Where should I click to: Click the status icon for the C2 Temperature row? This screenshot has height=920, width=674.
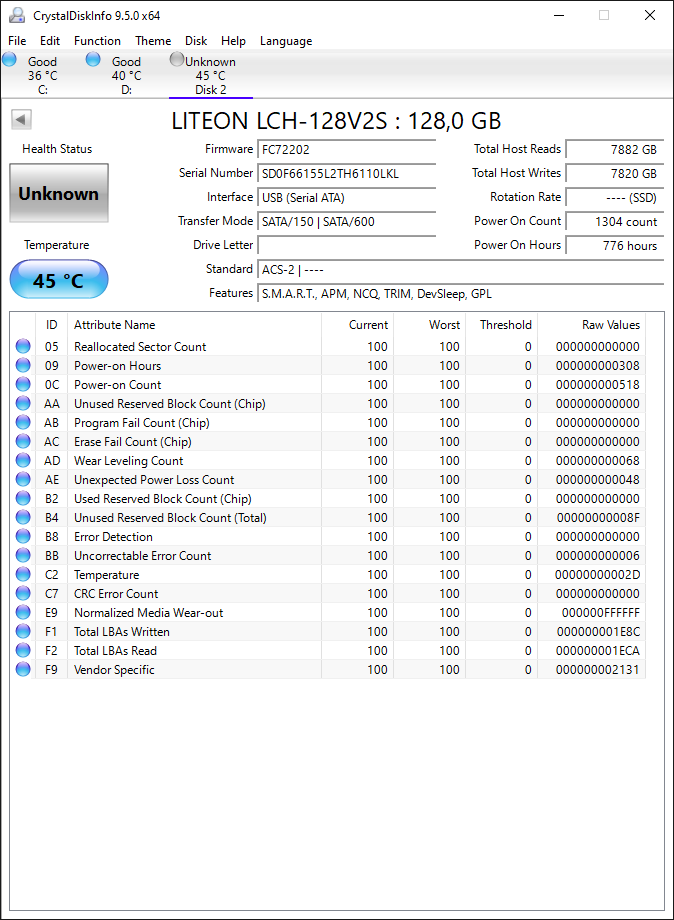[x=23, y=574]
